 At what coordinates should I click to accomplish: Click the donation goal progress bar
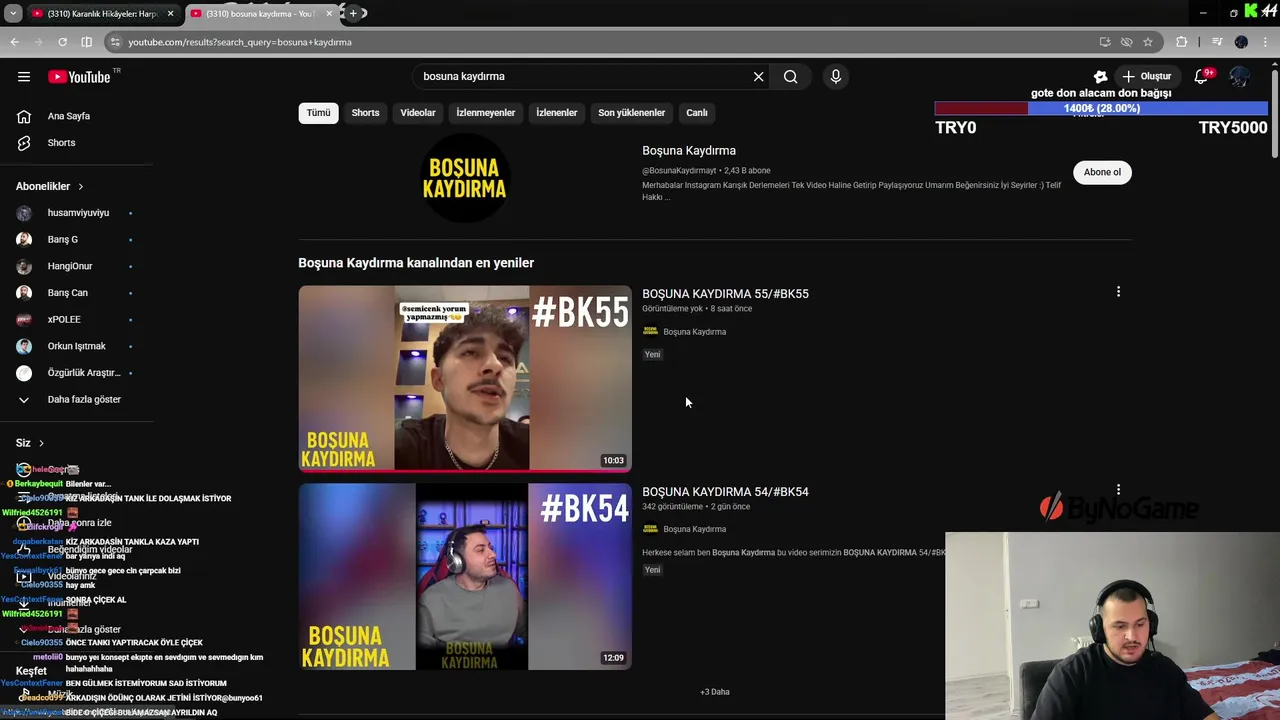point(1101,108)
